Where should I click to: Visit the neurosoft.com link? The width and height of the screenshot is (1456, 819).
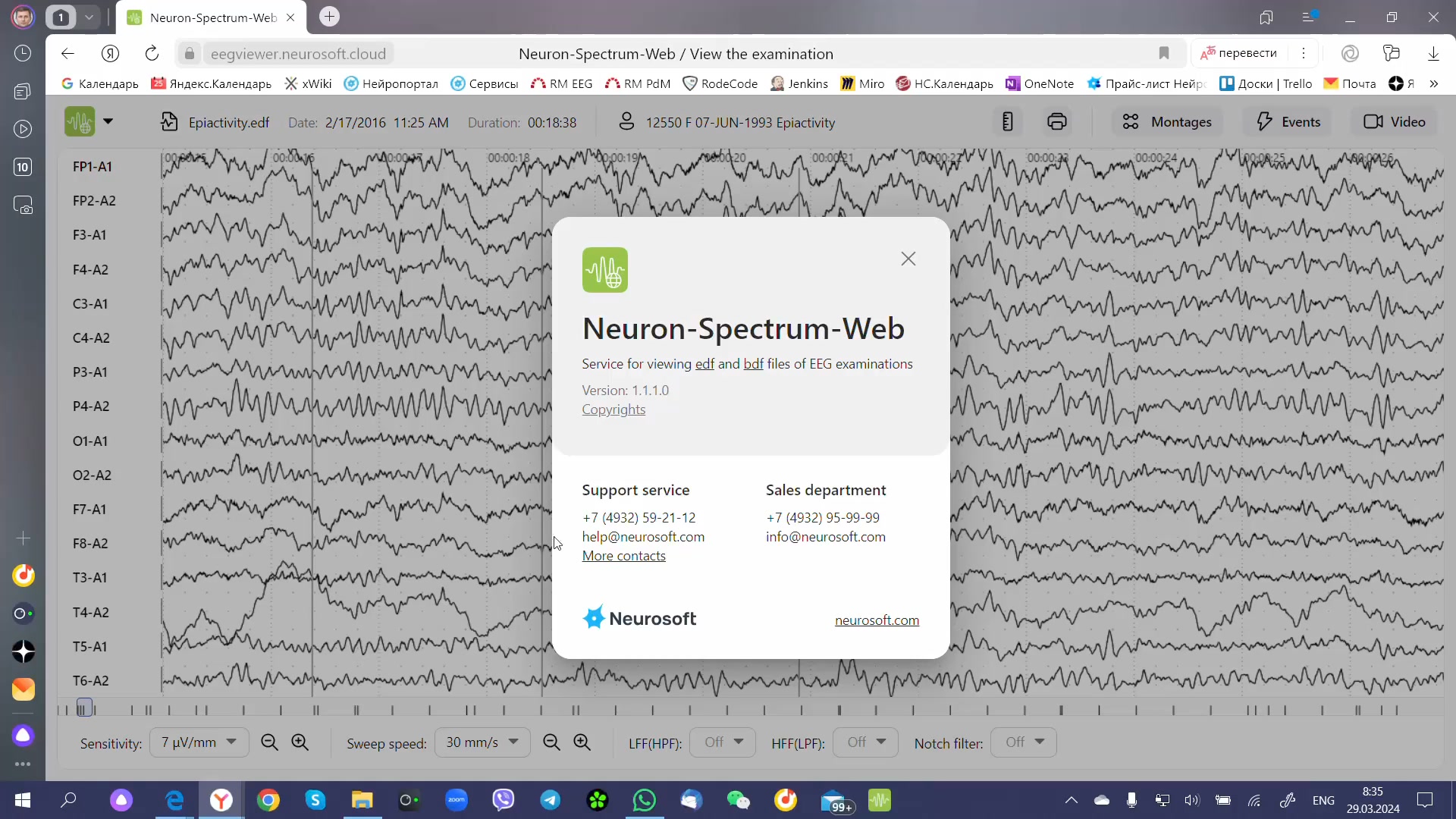point(877,620)
